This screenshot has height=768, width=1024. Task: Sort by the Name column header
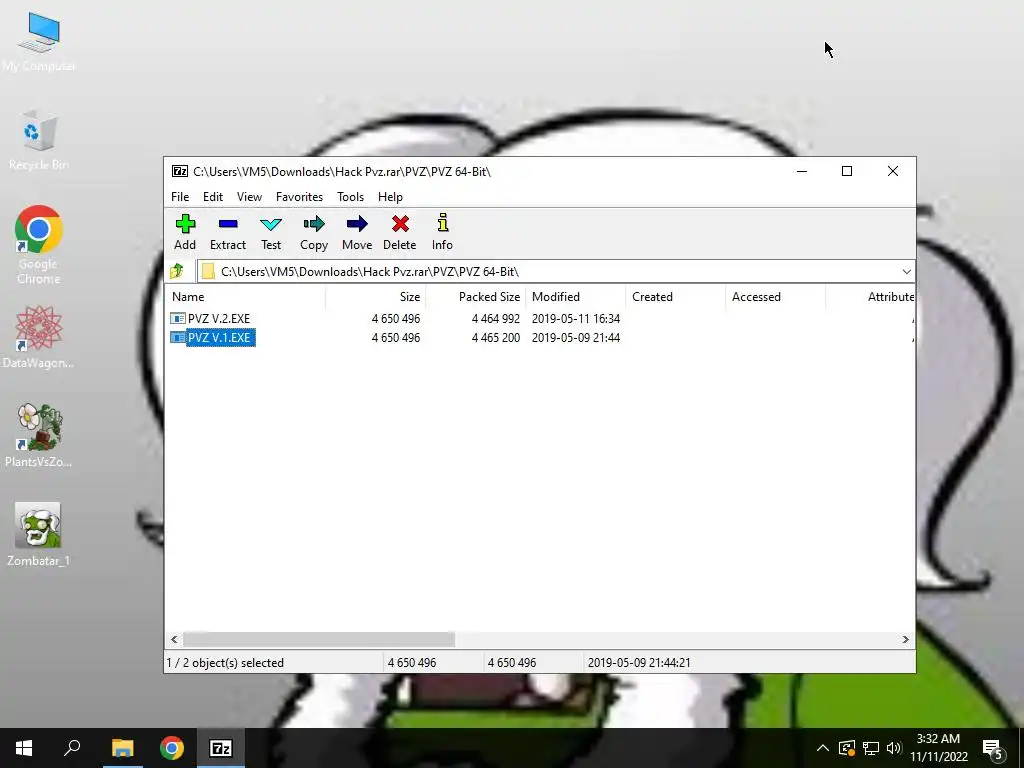[245, 296]
